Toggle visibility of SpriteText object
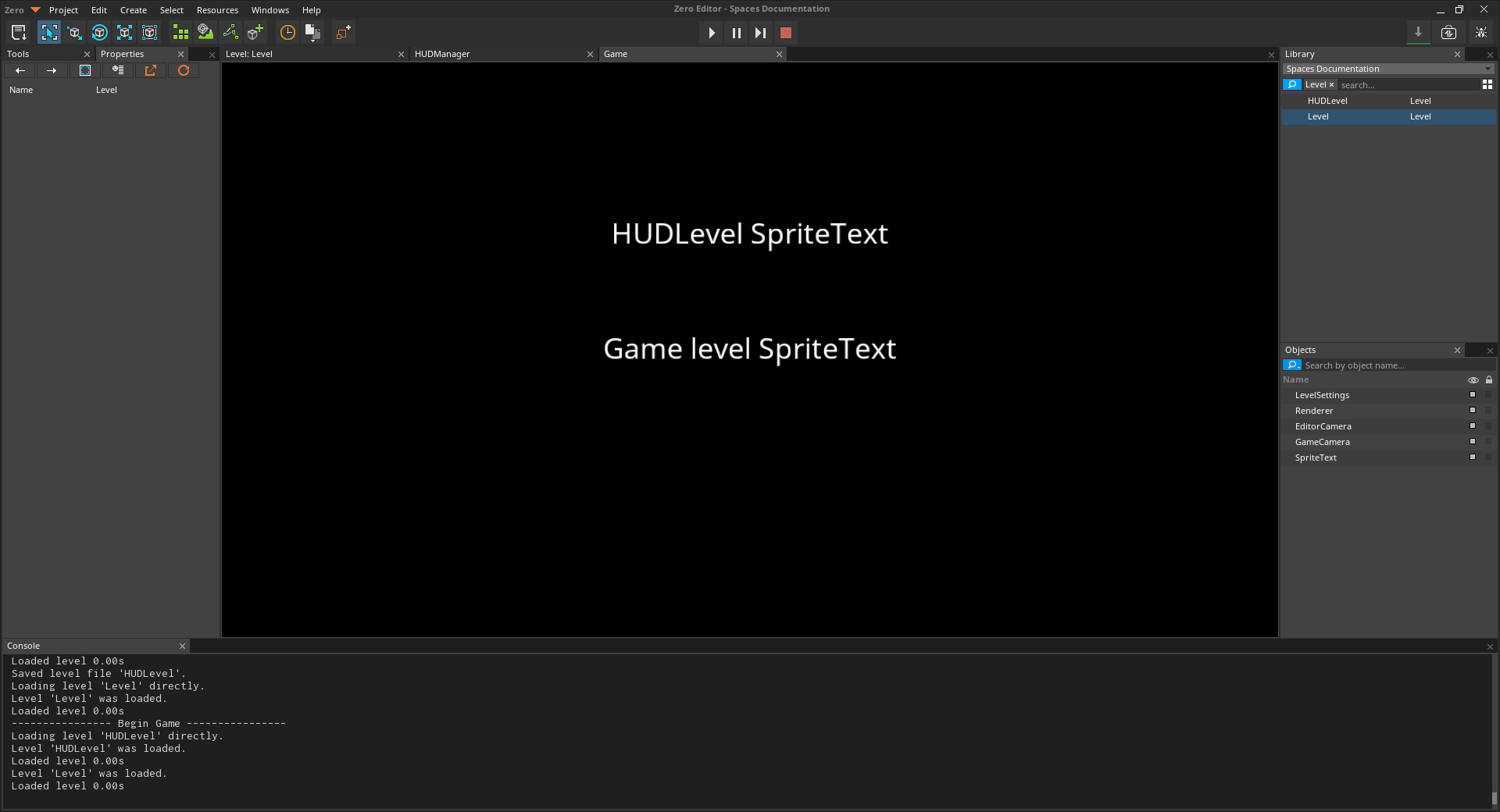Image resolution: width=1500 pixels, height=812 pixels. 1473,457
